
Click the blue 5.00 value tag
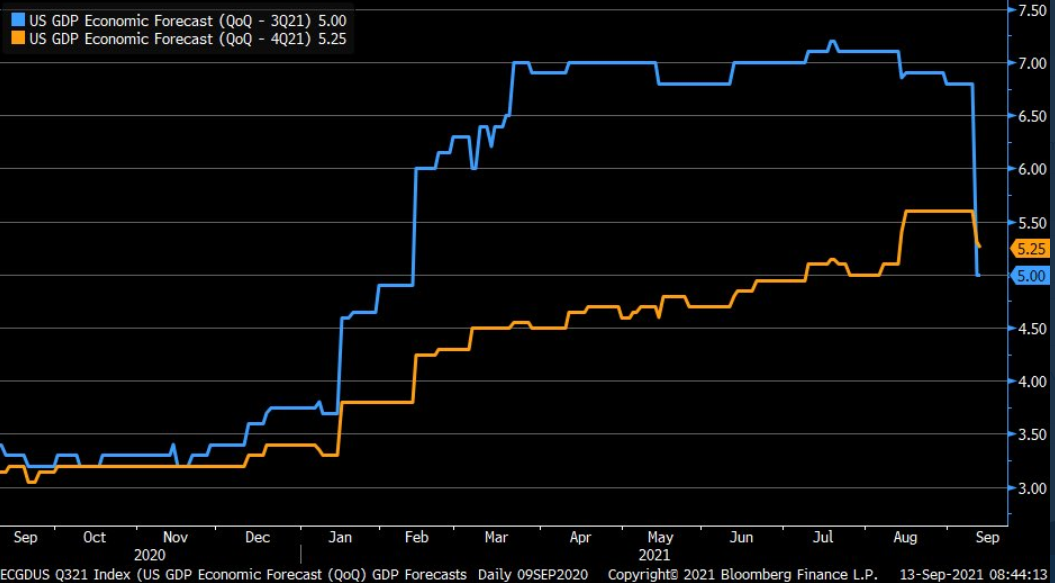click(1029, 275)
